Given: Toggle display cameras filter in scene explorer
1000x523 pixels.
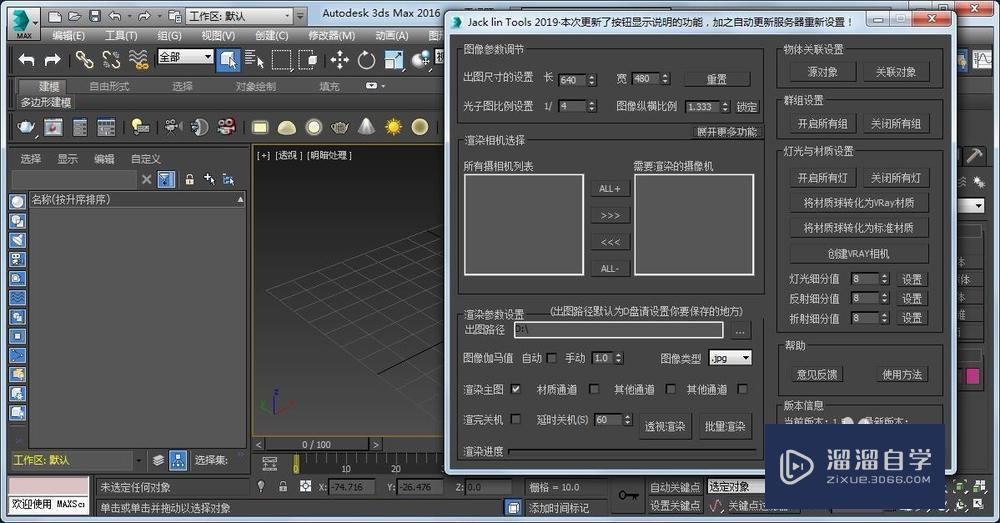Looking at the screenshot, I should click(17, 259).
